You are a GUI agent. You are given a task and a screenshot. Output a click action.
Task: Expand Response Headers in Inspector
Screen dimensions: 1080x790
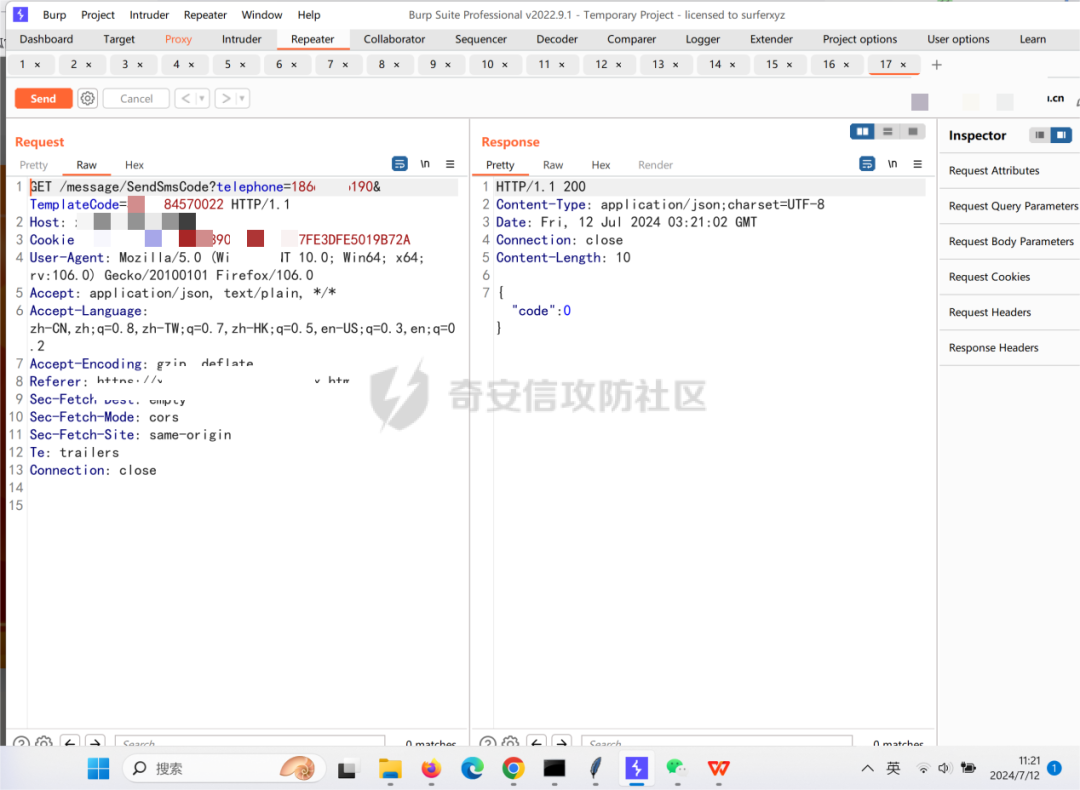(x=1010, y=348)
